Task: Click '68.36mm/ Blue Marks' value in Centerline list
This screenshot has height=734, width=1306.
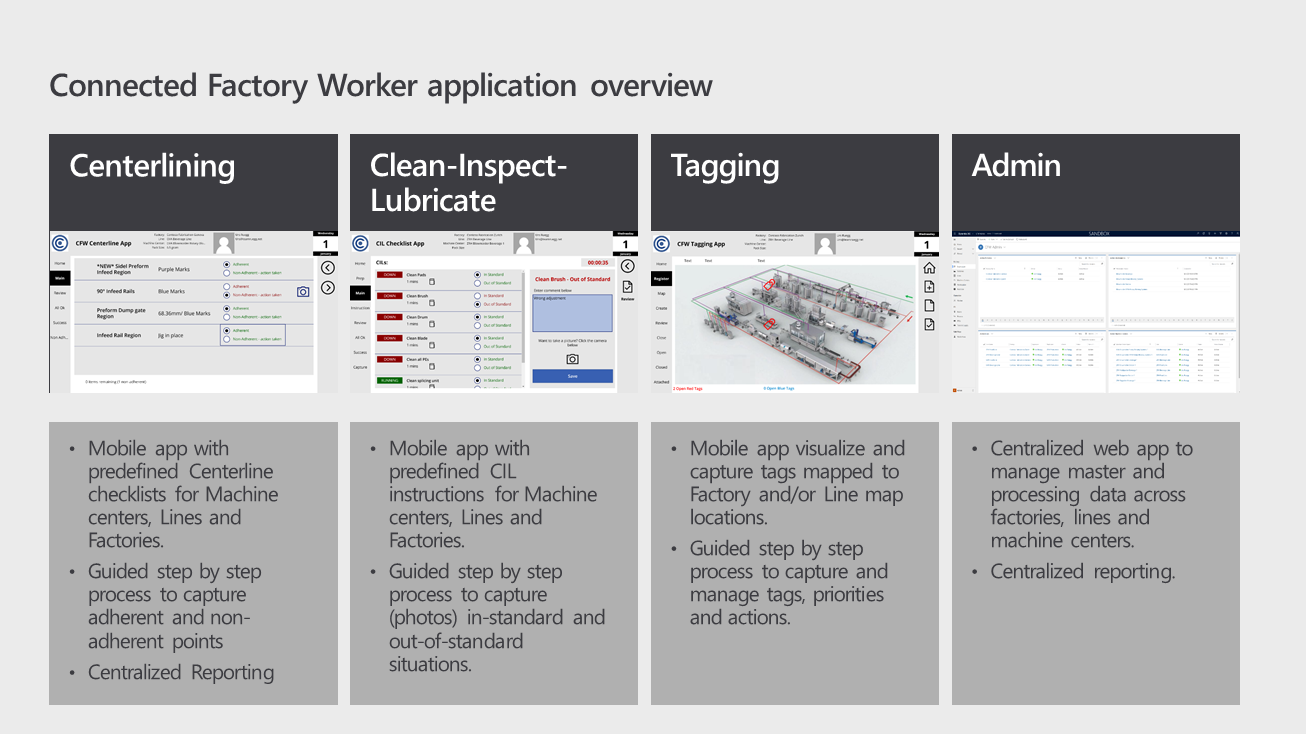Action: pos(184,313)
